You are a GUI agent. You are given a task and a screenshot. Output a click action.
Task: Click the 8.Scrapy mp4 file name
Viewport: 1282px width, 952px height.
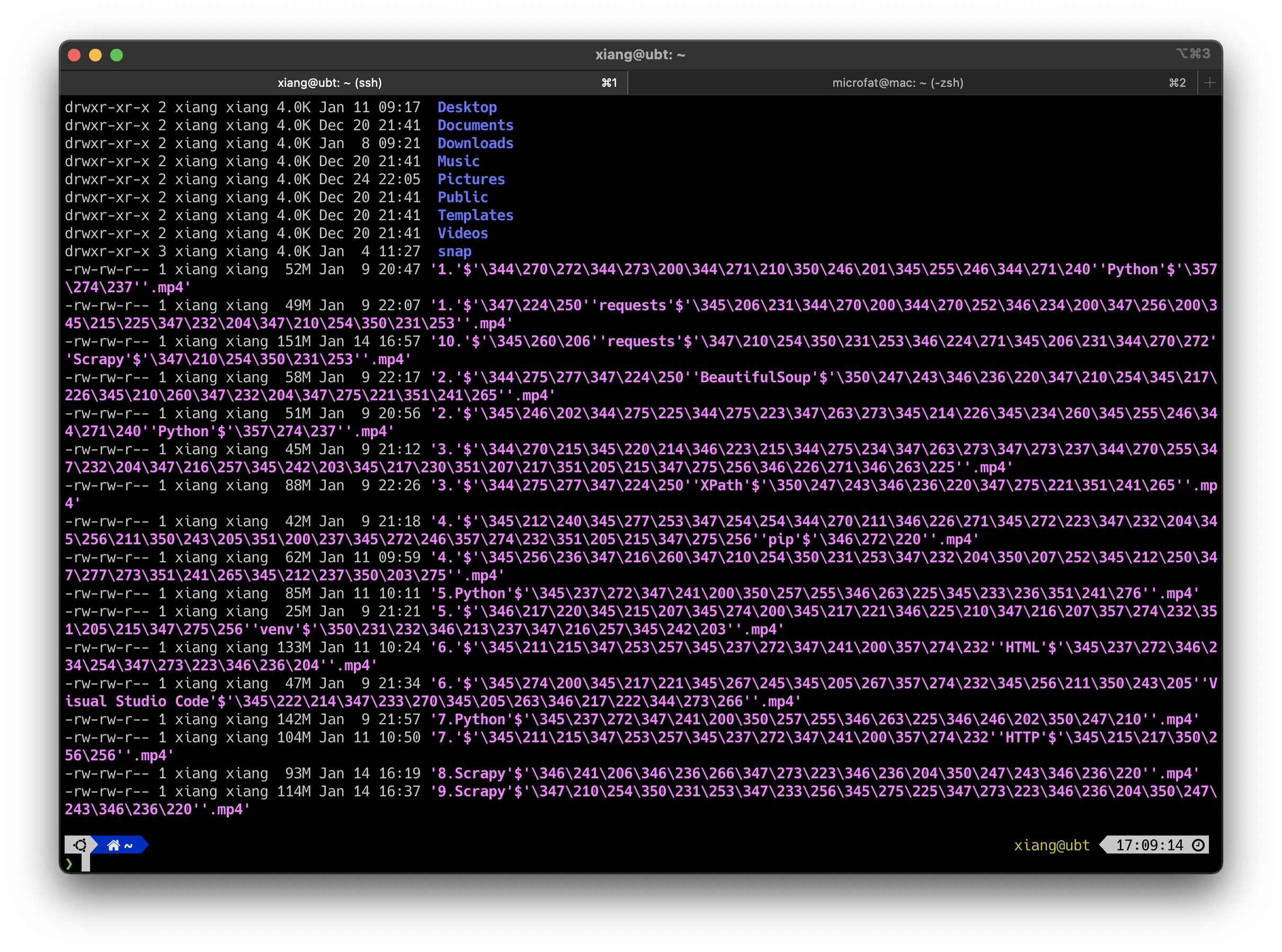815,774
